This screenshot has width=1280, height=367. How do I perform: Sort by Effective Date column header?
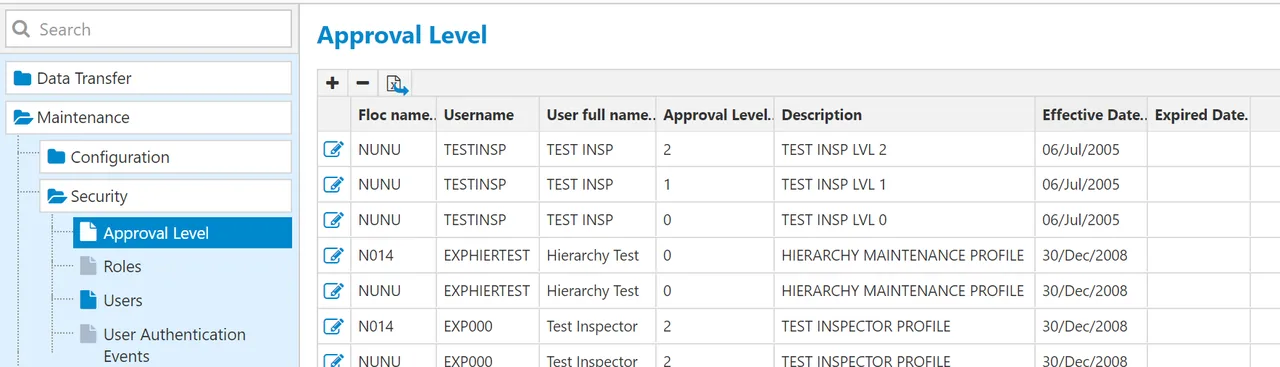click(x=1091, y=115)
